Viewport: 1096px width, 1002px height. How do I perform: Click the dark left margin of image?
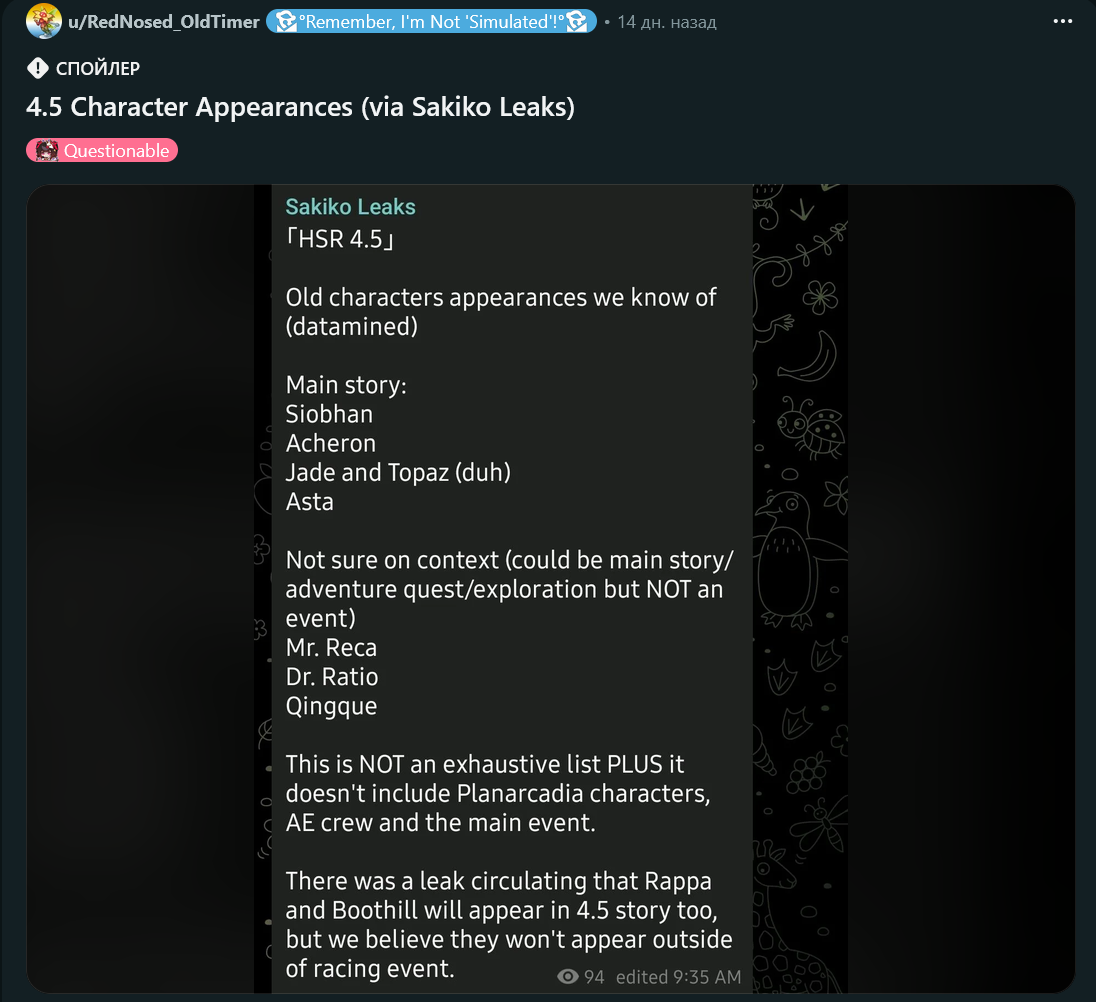coord(140,588)
